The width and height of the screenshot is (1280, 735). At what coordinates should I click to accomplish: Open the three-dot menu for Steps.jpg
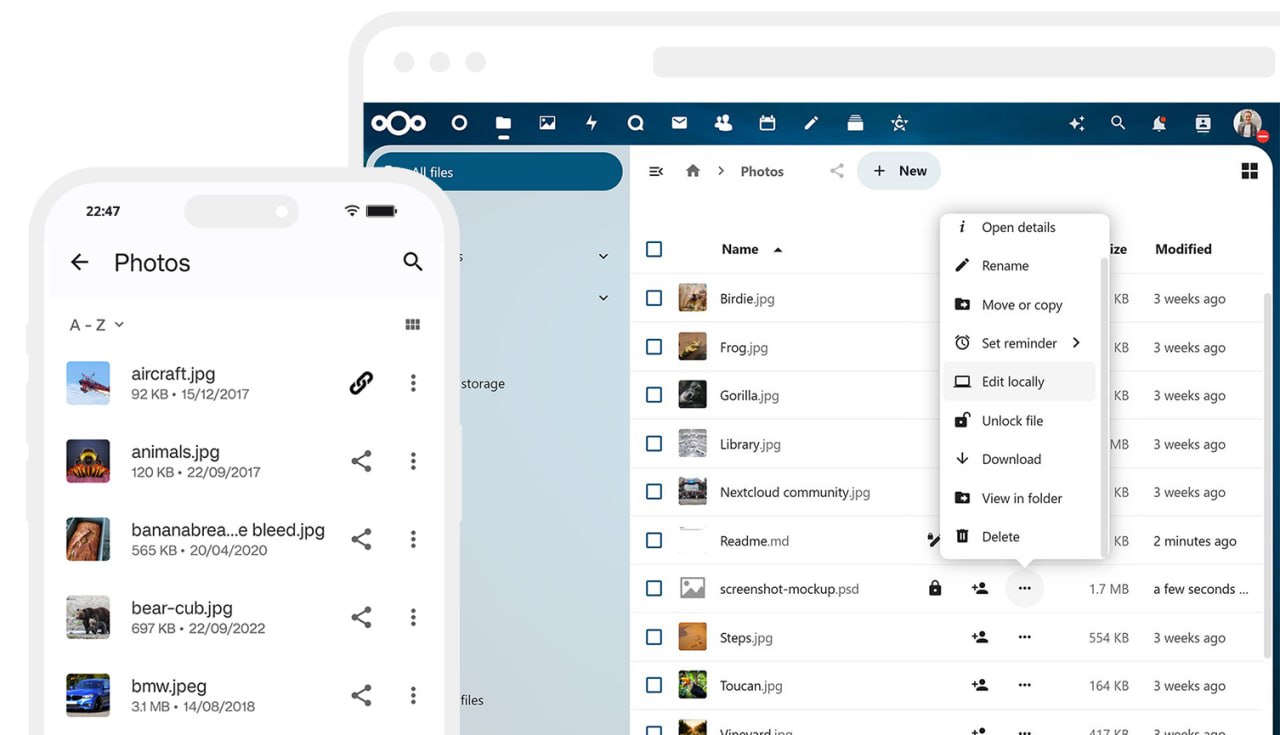tap(1024, 637)
